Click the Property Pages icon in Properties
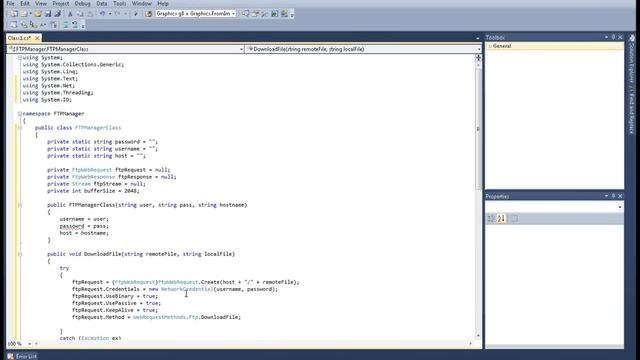The image size is (640, 360). point(514,219)
